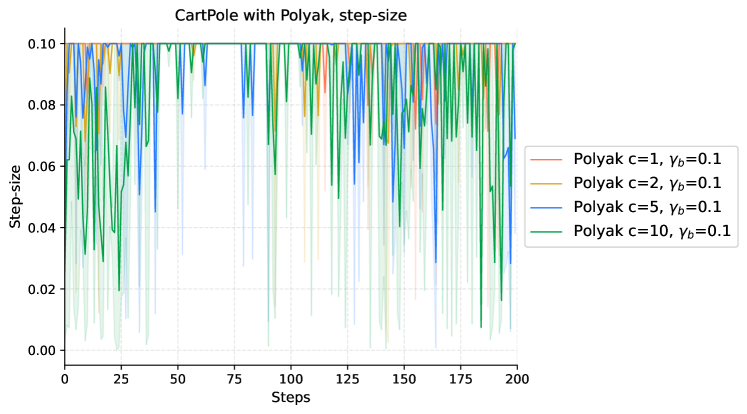Click y-axis tick label 0.10
This screenshot has width=747, height=414.
[x=42, y=44]
